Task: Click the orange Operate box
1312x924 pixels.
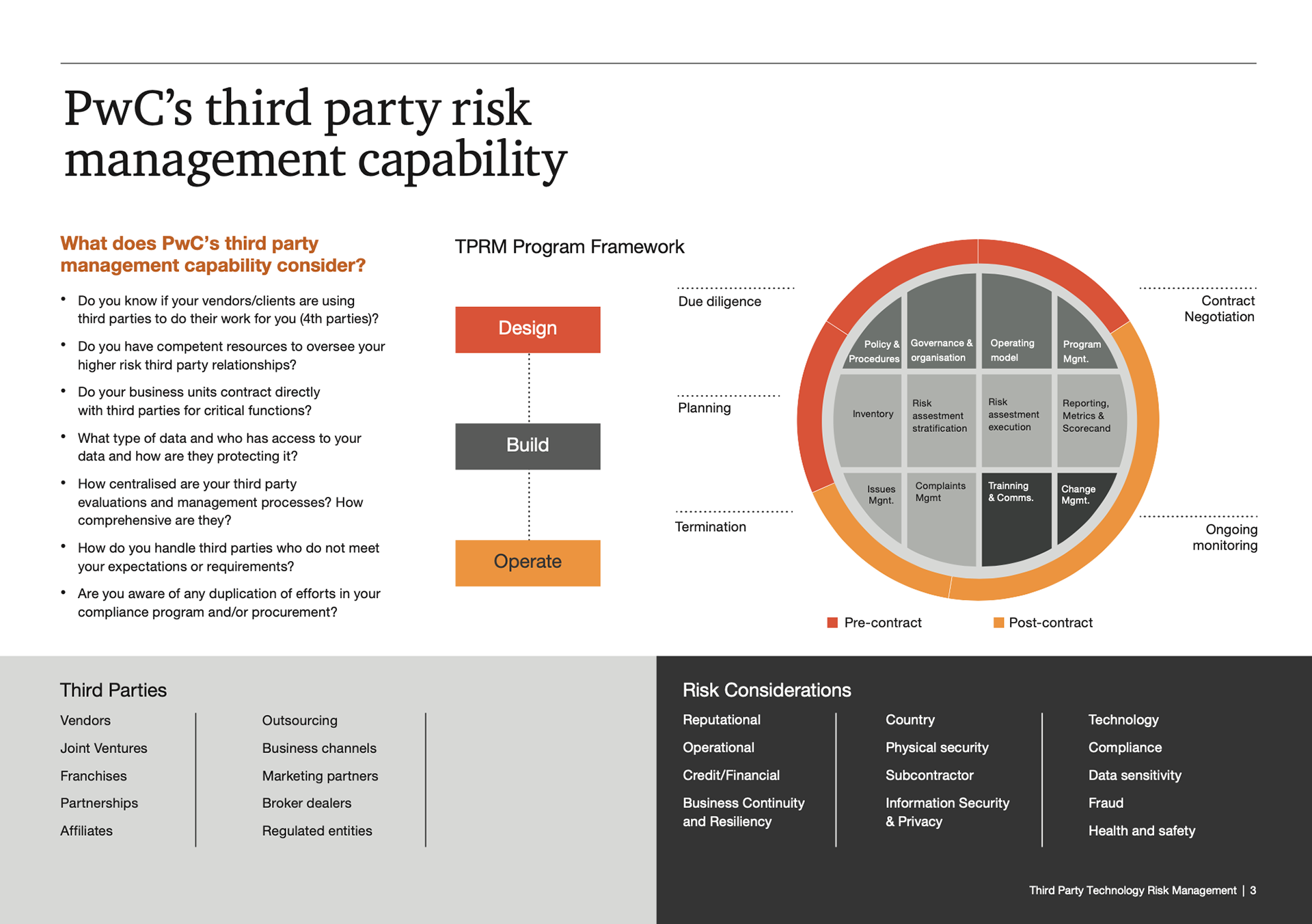Action: click(528, 562)
